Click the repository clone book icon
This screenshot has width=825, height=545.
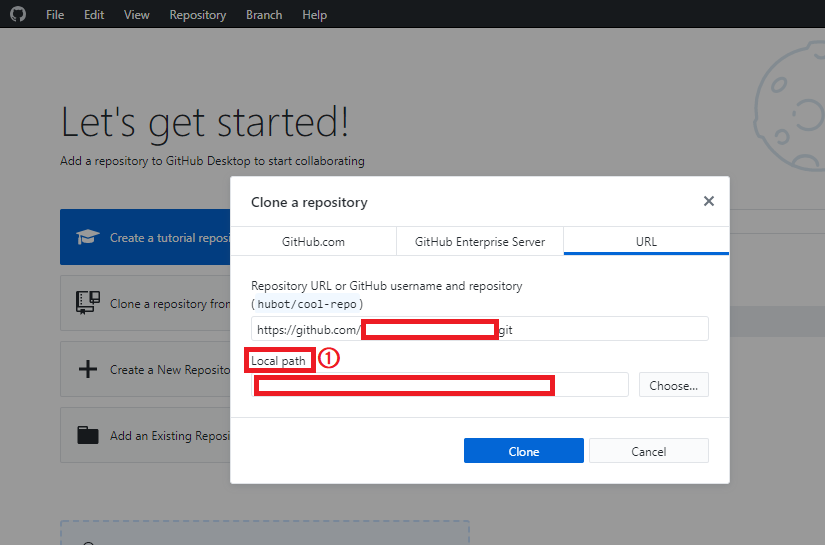click(x=87, y=302)
